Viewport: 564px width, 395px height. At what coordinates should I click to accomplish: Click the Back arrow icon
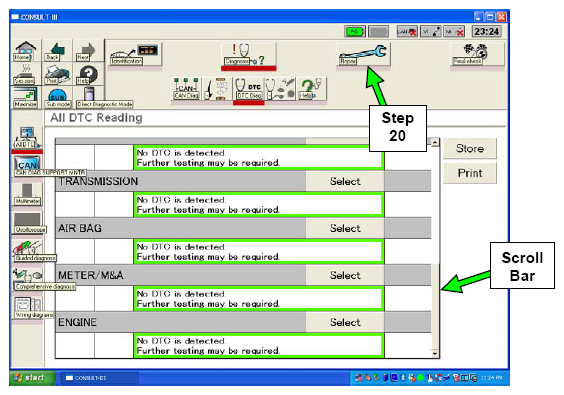pos(57,51)
